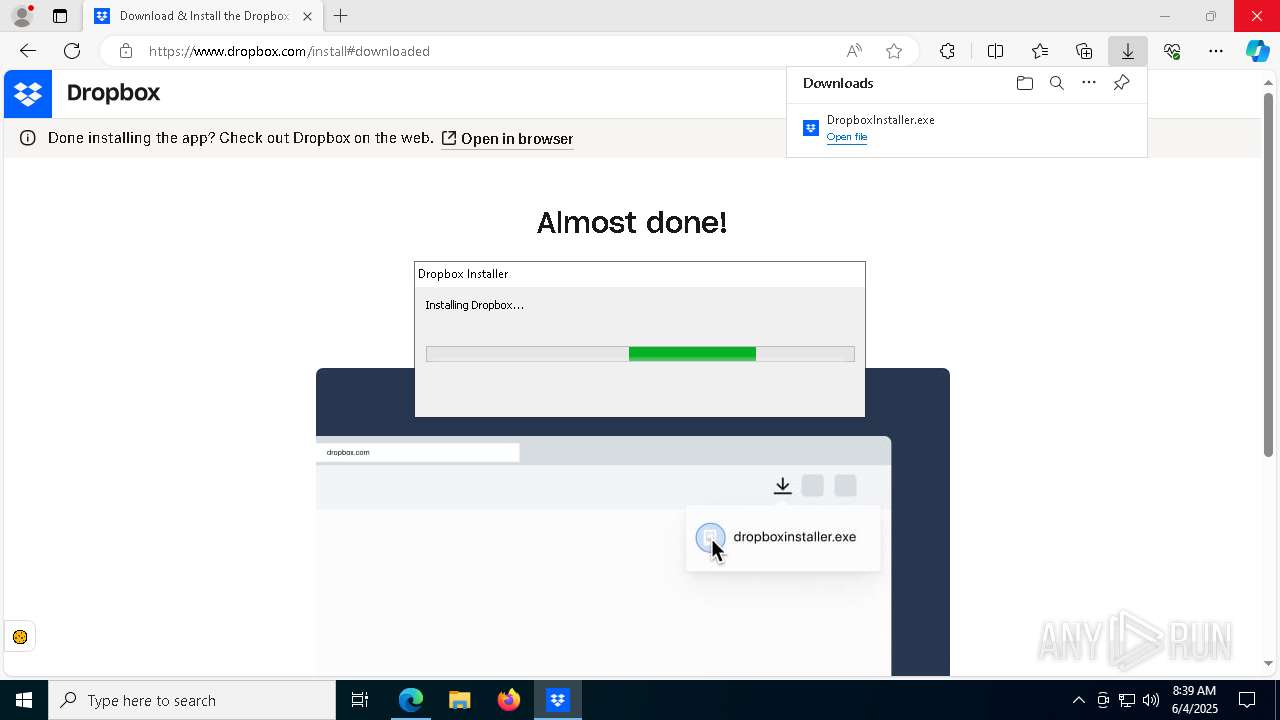Pin the Downloads panel
Screen dimensions: 1280x720
coord(1121,83)
